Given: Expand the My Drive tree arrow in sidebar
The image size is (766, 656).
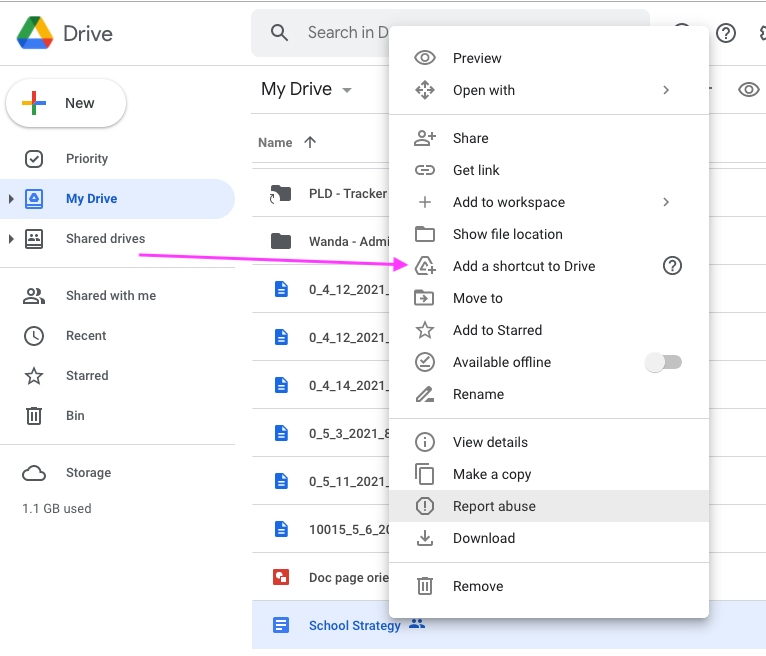Looking at the screenshot, I should pyautogui.click(x=11, y=199).
